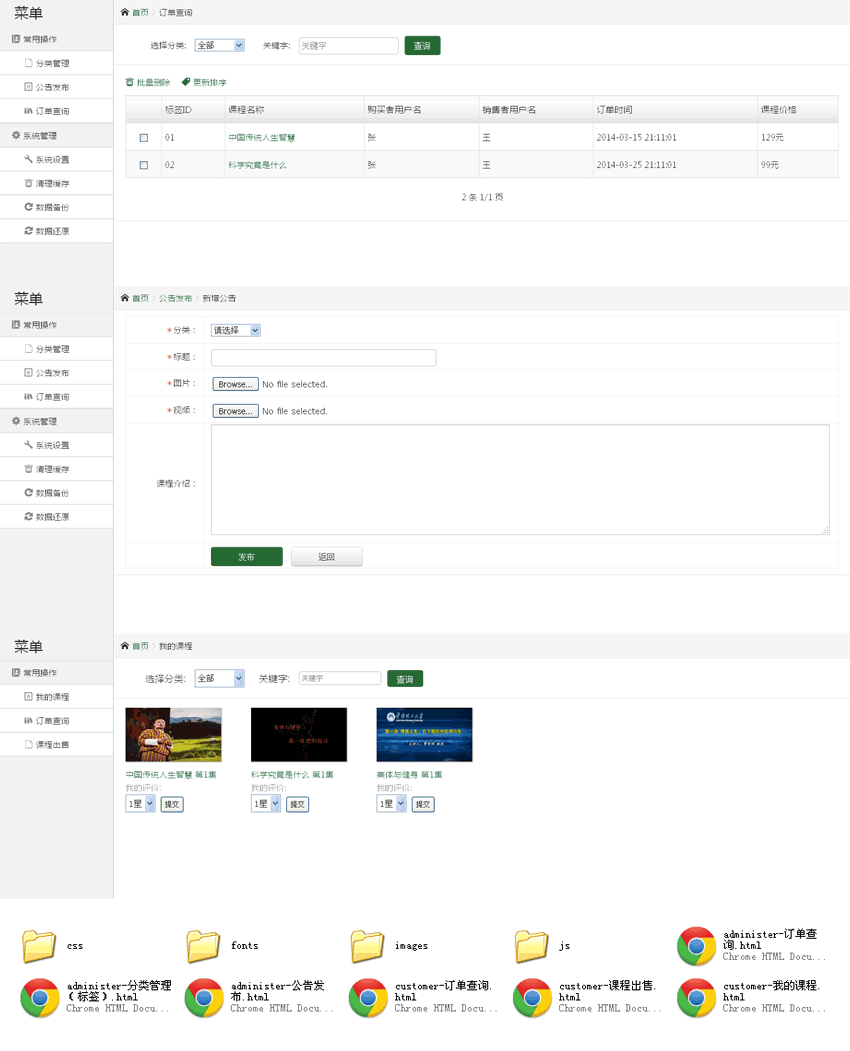Click the green 查询 button

tap(421, 45)
